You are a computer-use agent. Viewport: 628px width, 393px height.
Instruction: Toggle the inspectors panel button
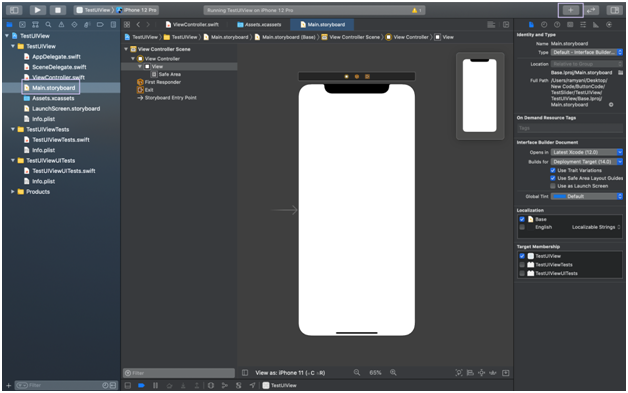click(614, 10)
